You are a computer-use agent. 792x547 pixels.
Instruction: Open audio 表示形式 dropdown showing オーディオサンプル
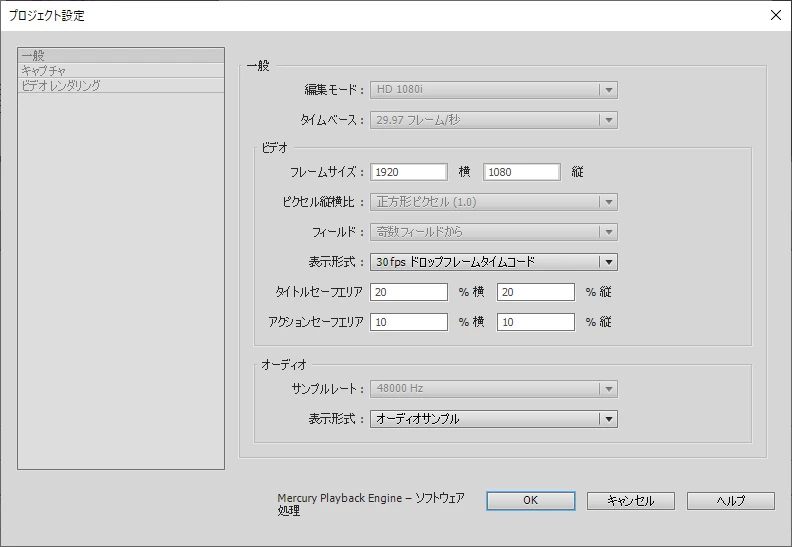click(x=493, y=419)
